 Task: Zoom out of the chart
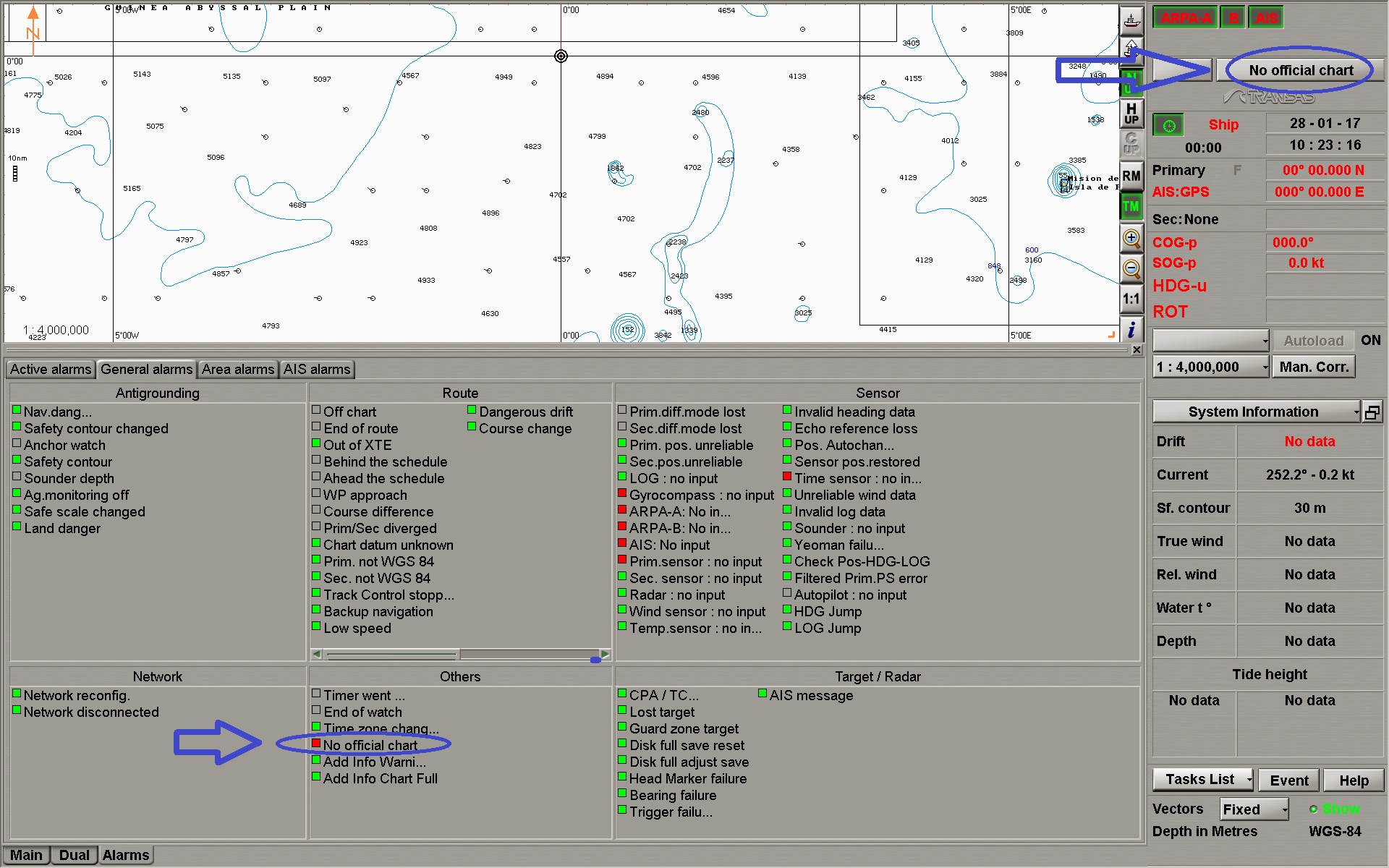pyautogui.click(x=1131, y=268)
